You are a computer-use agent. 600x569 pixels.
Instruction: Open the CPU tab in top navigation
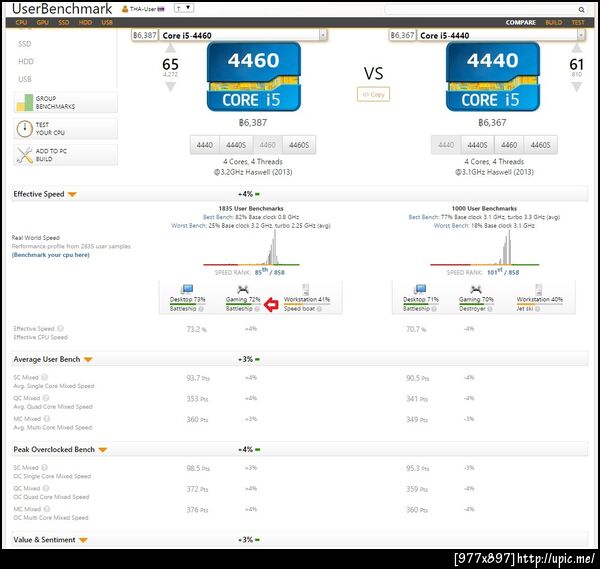click(x=21, y=23)
